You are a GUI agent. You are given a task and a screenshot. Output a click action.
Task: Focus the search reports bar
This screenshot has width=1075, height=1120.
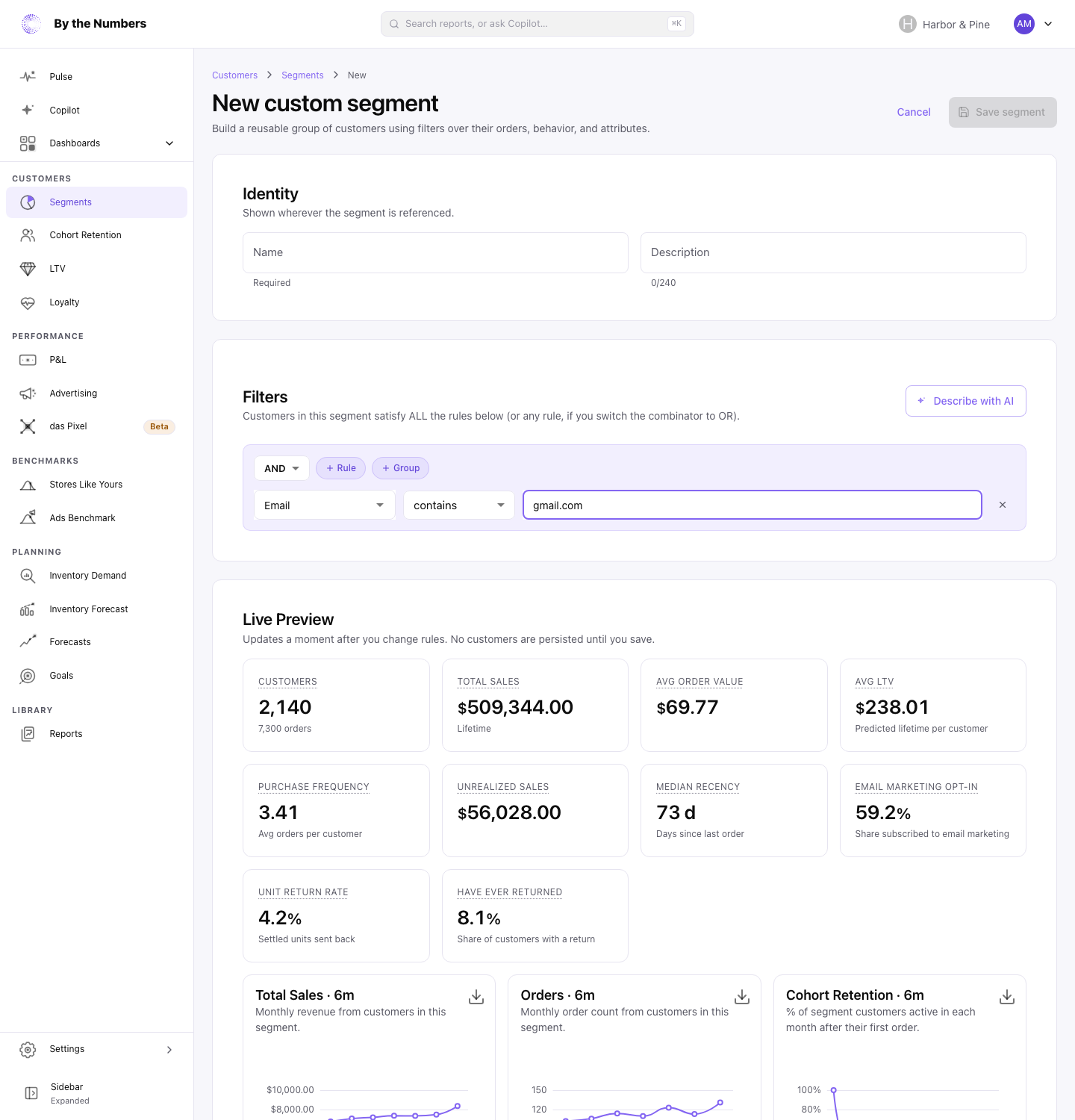(537, 24)
